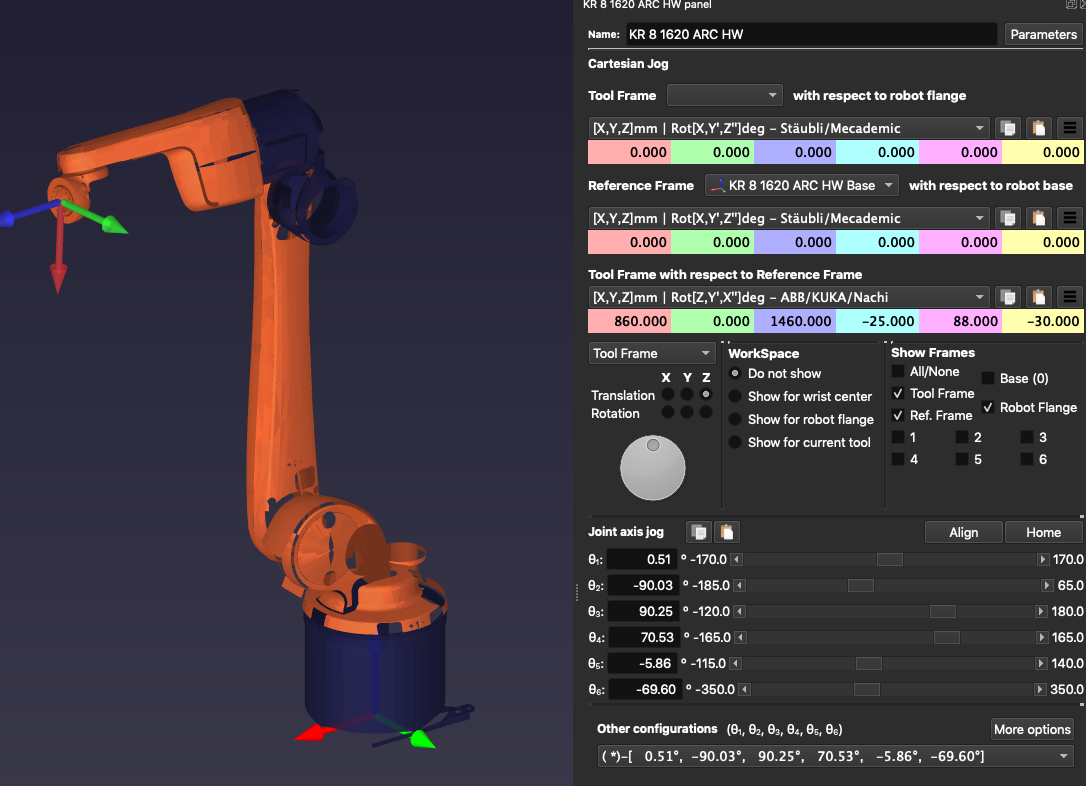Paste pose into Tool Frame flange row
Image resolution: width=1086 pixels, height=786 pixels.
[x=1039, y=128]
